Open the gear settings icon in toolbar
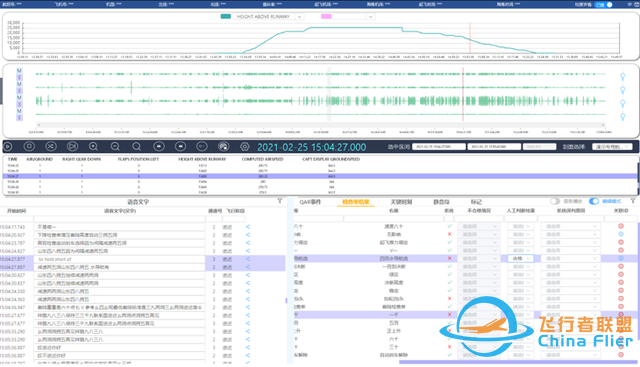640x367 pixels. [x=244, y=147]
